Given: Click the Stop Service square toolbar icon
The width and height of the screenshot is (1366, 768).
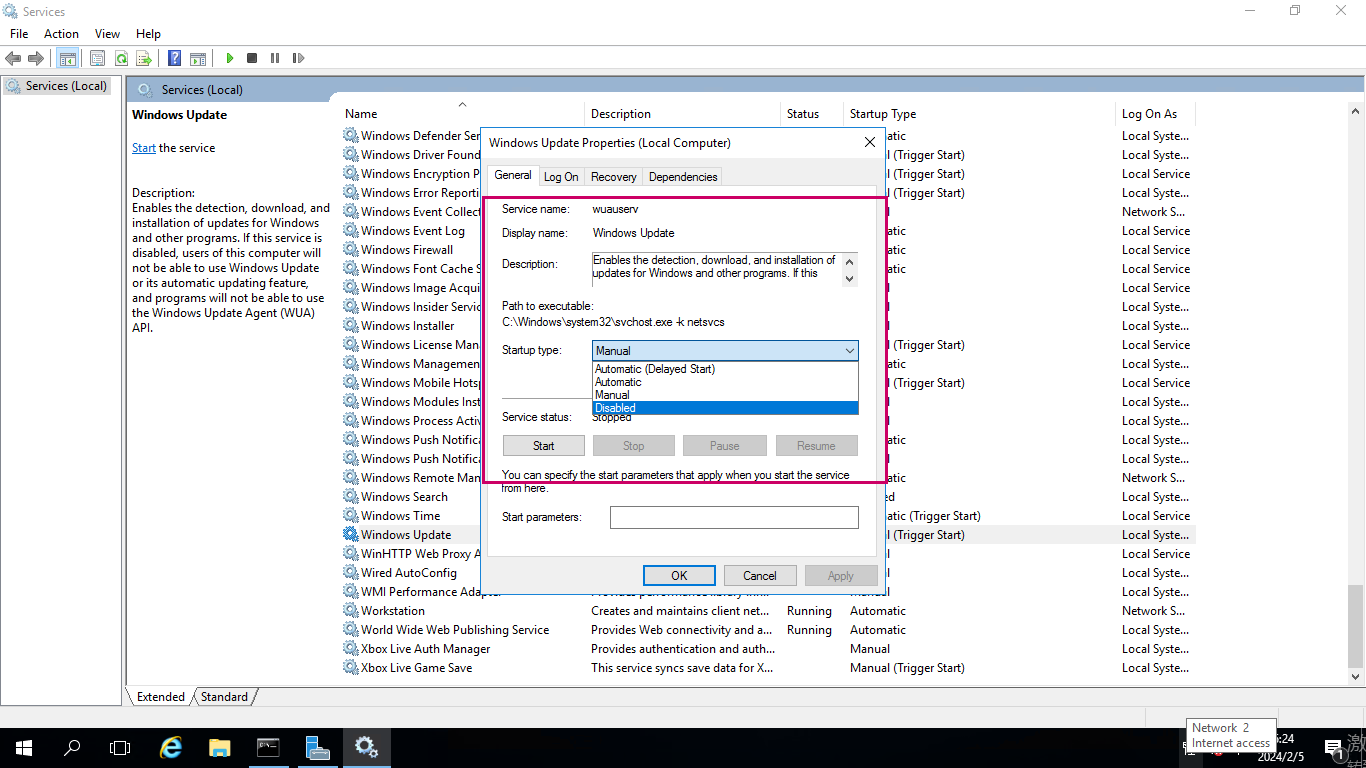Looking at the screenshot, I should 252,58.
